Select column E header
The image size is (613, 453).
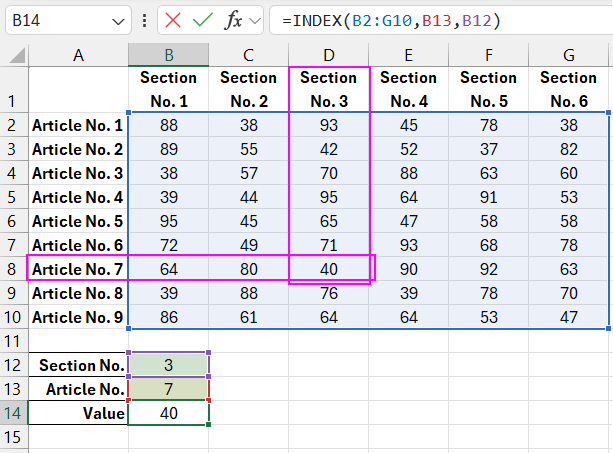pos(409,55)
